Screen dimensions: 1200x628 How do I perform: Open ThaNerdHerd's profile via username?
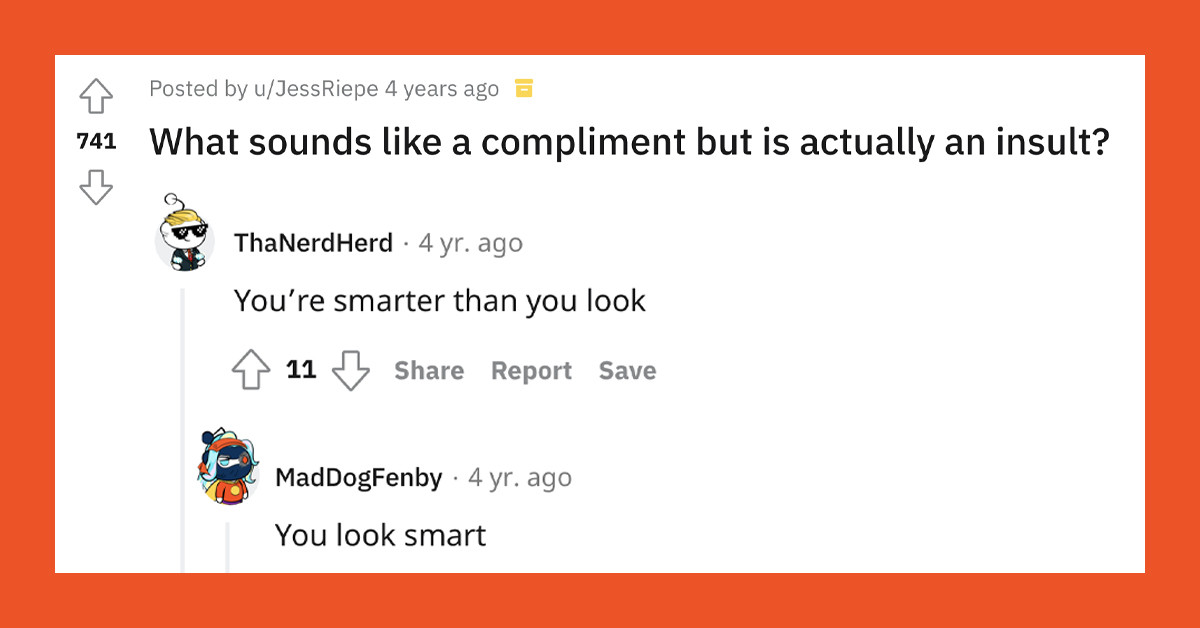pyautogui.click(x=313, y=242)
